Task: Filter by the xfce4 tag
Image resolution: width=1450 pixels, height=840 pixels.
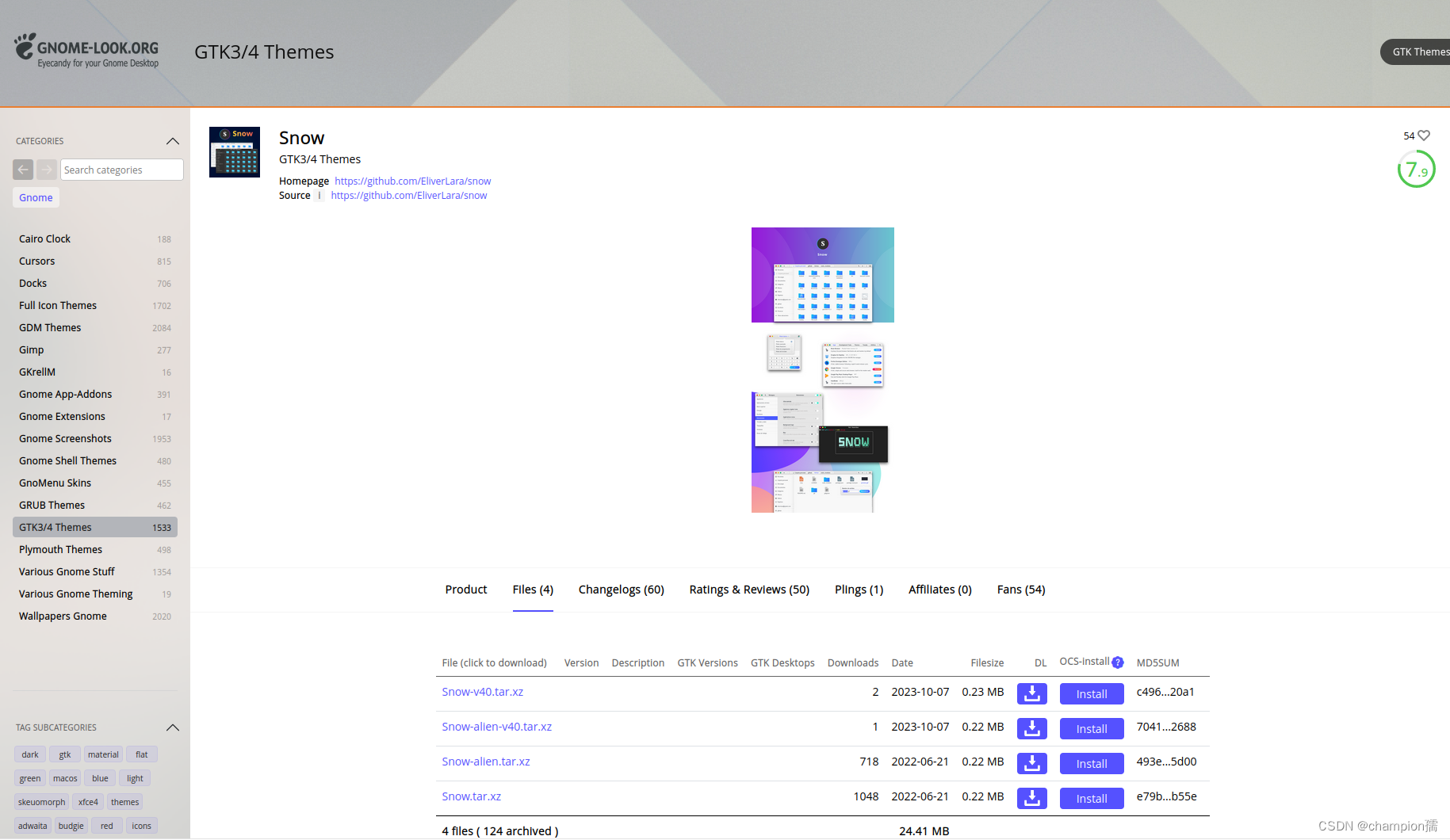Action: 88,802
